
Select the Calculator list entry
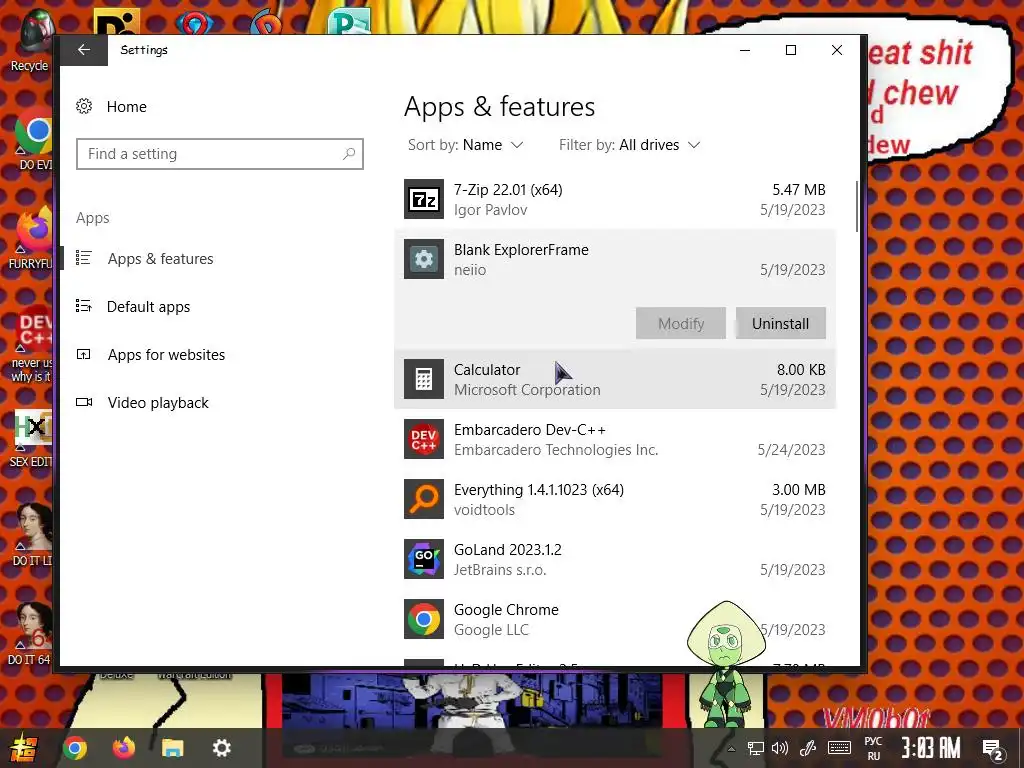(615, 379)
